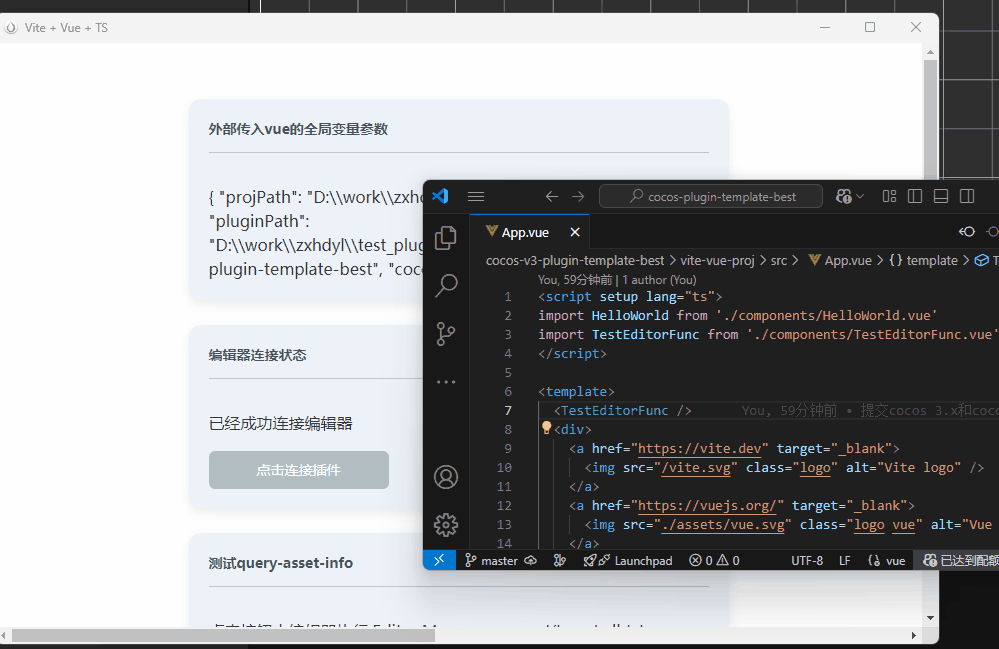Toggle the primary side bar layout button

coord(915,197)
